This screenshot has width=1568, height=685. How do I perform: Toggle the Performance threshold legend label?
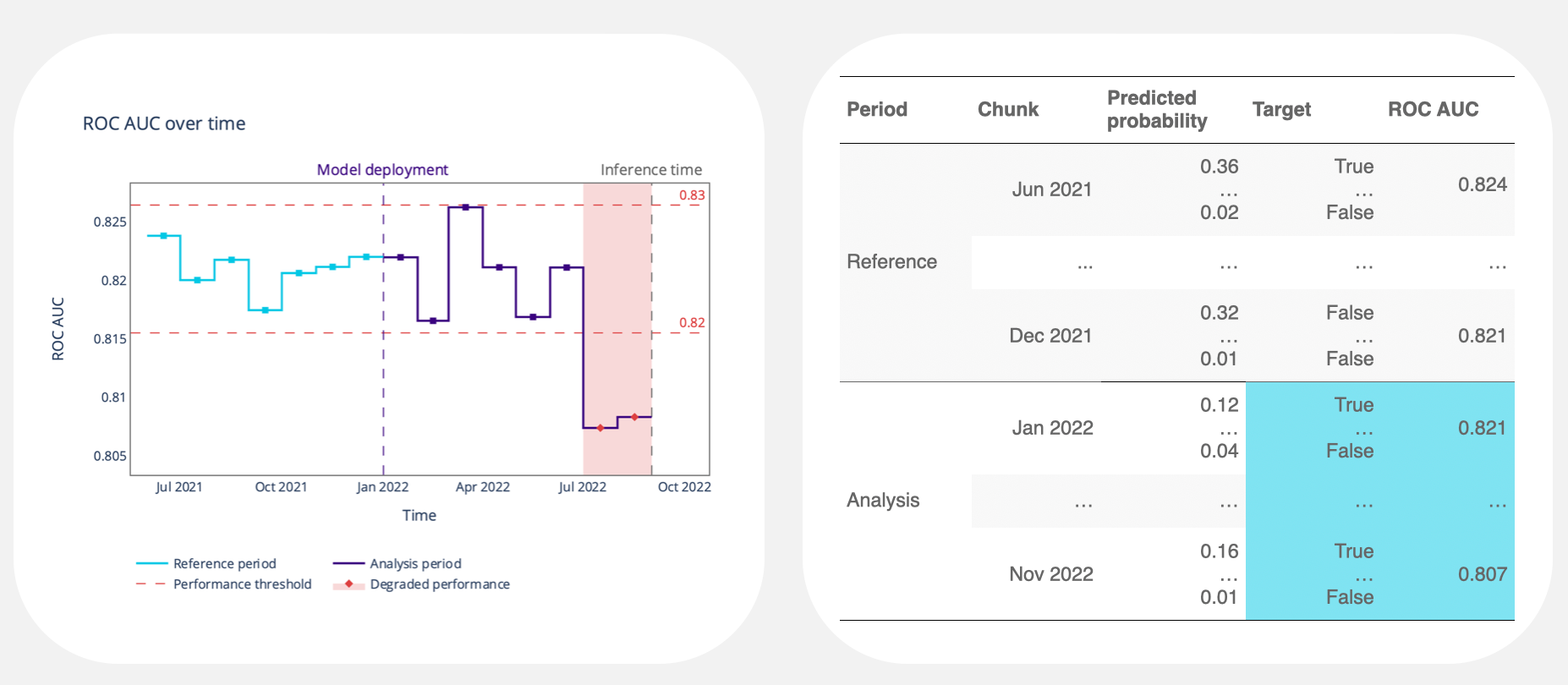pos(242,584)
